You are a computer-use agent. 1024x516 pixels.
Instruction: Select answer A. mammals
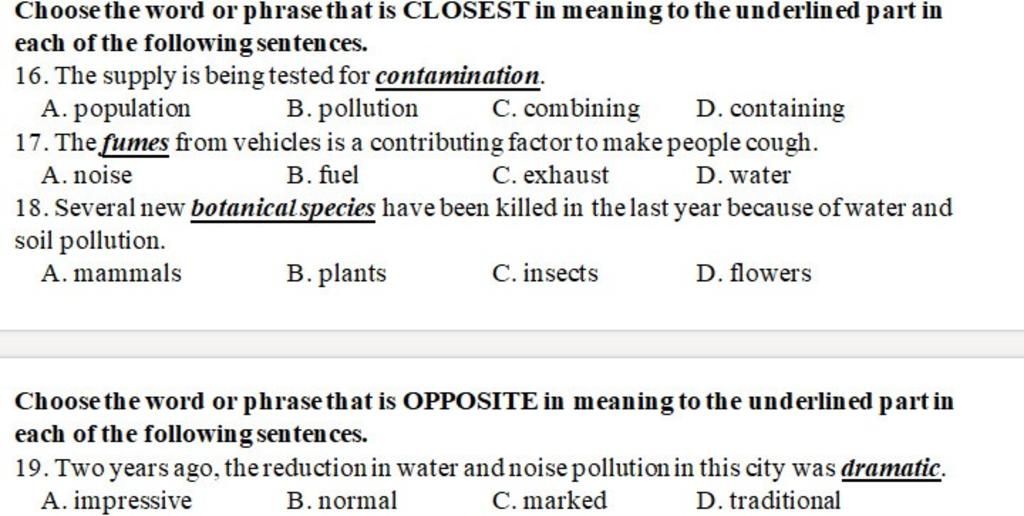(x=111, y=273)
